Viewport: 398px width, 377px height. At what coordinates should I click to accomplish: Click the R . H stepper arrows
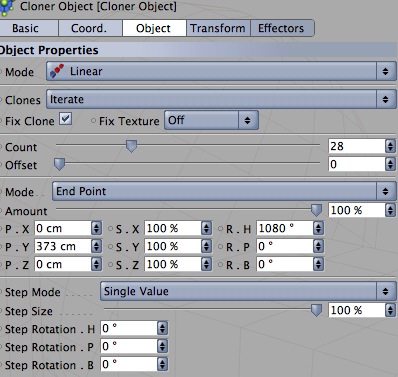pos(319,228)
